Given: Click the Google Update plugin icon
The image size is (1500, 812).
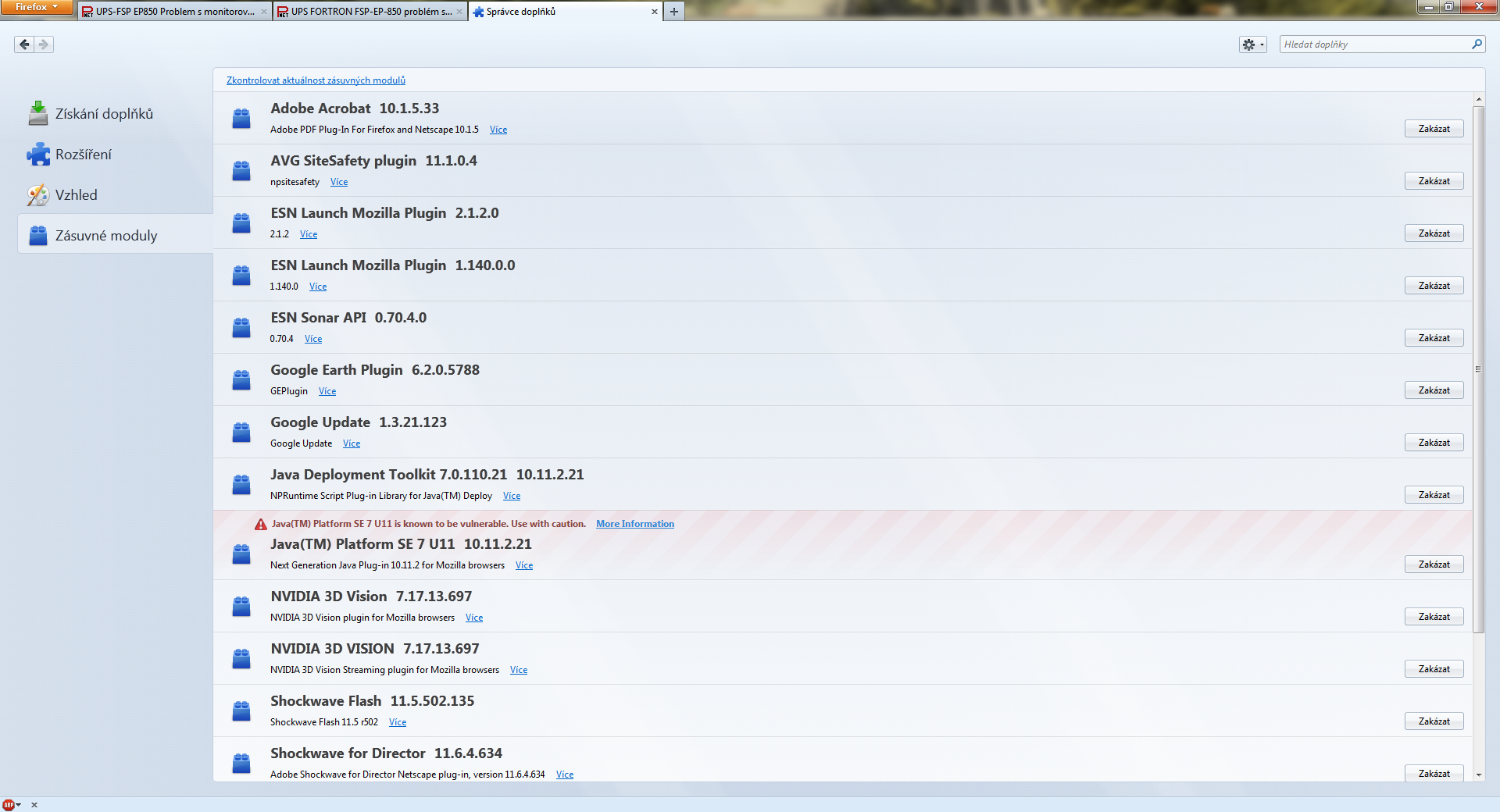Looking at the screenshot, I should click(241, 432).
